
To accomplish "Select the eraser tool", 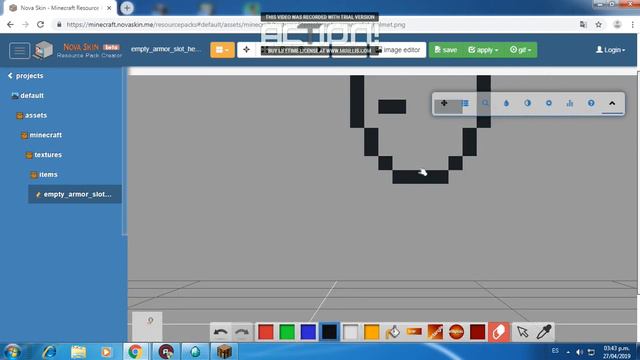I will [499, 332].
